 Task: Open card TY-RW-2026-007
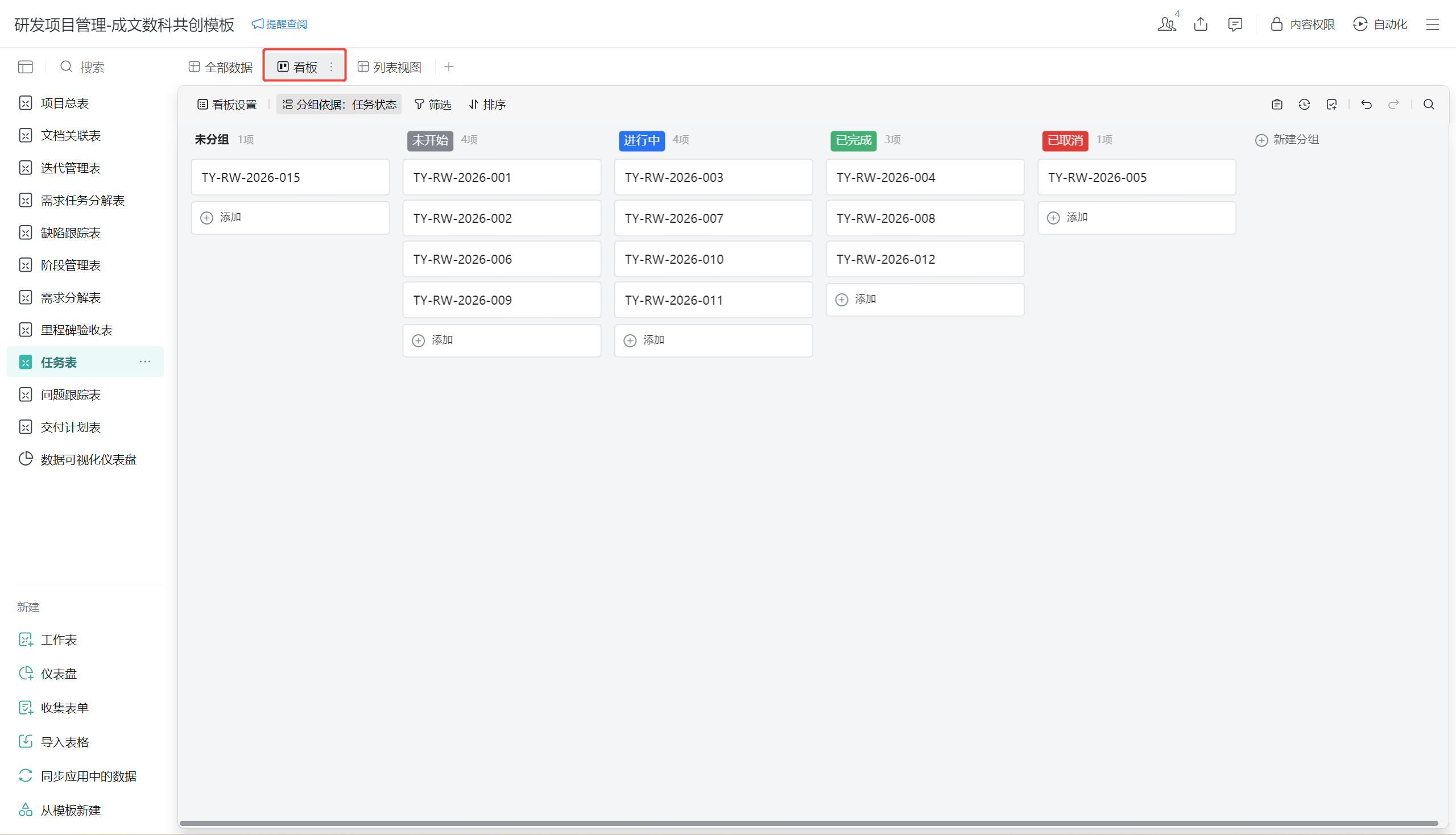[x=713, y=218]
